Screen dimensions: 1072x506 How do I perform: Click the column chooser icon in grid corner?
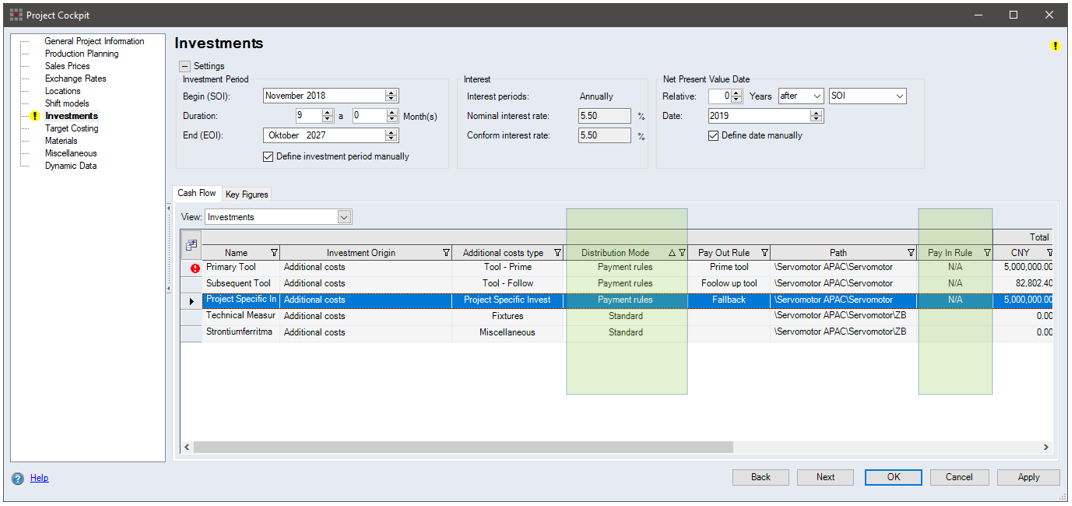point(192,244)
